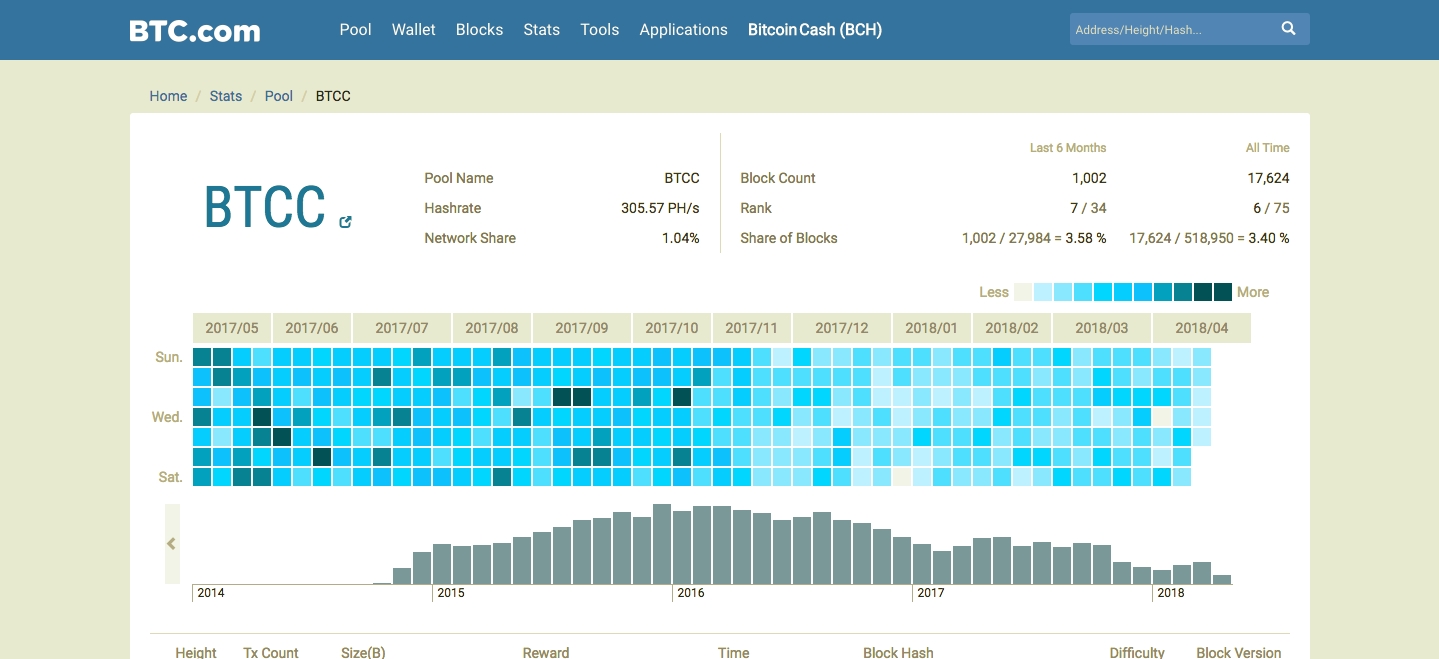The height and width of the screenshot is (659, 1439).
Task: Open the Applications navigation item
Action: coord(683,30)
